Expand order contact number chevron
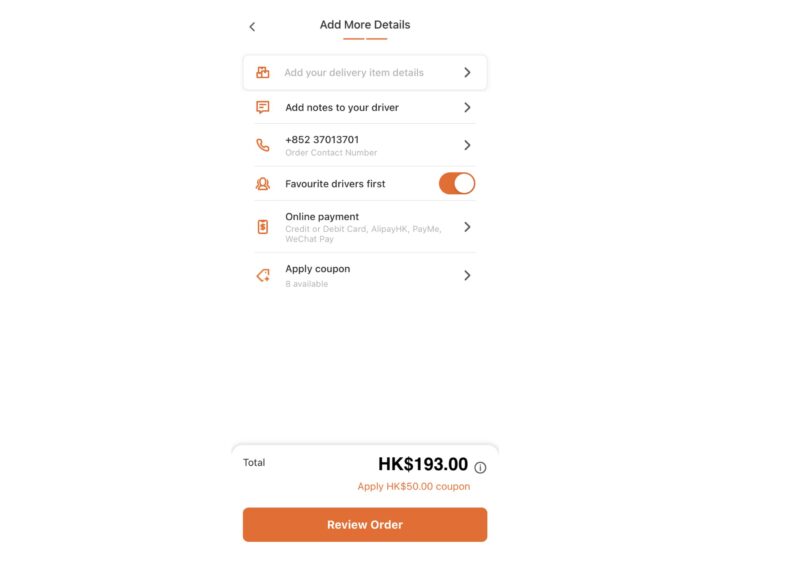This screenshot has height=561, width=800. pyautogui.click(x=467, y=145)
